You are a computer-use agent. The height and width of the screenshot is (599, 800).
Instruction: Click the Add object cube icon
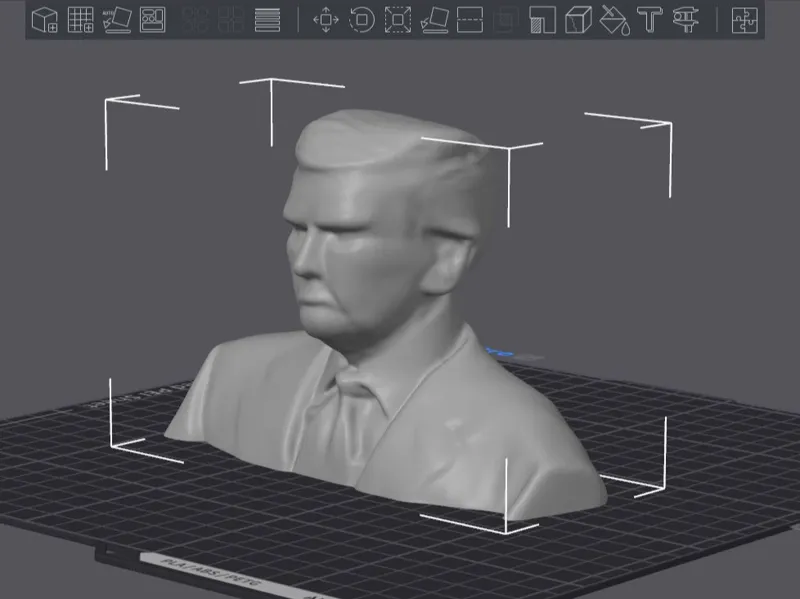click(44, 20)
